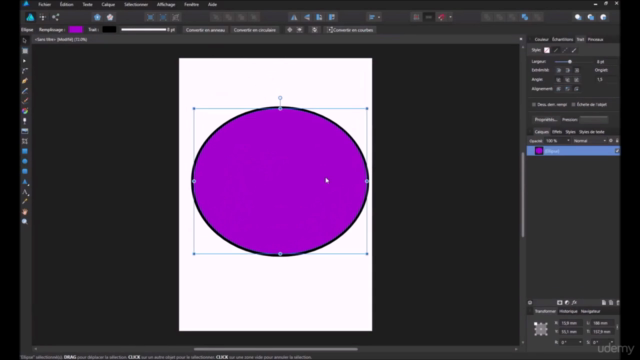This screenshot has height=360, width=640.
Task: Switch to the Export persona
Action: [x=56, y=17]
